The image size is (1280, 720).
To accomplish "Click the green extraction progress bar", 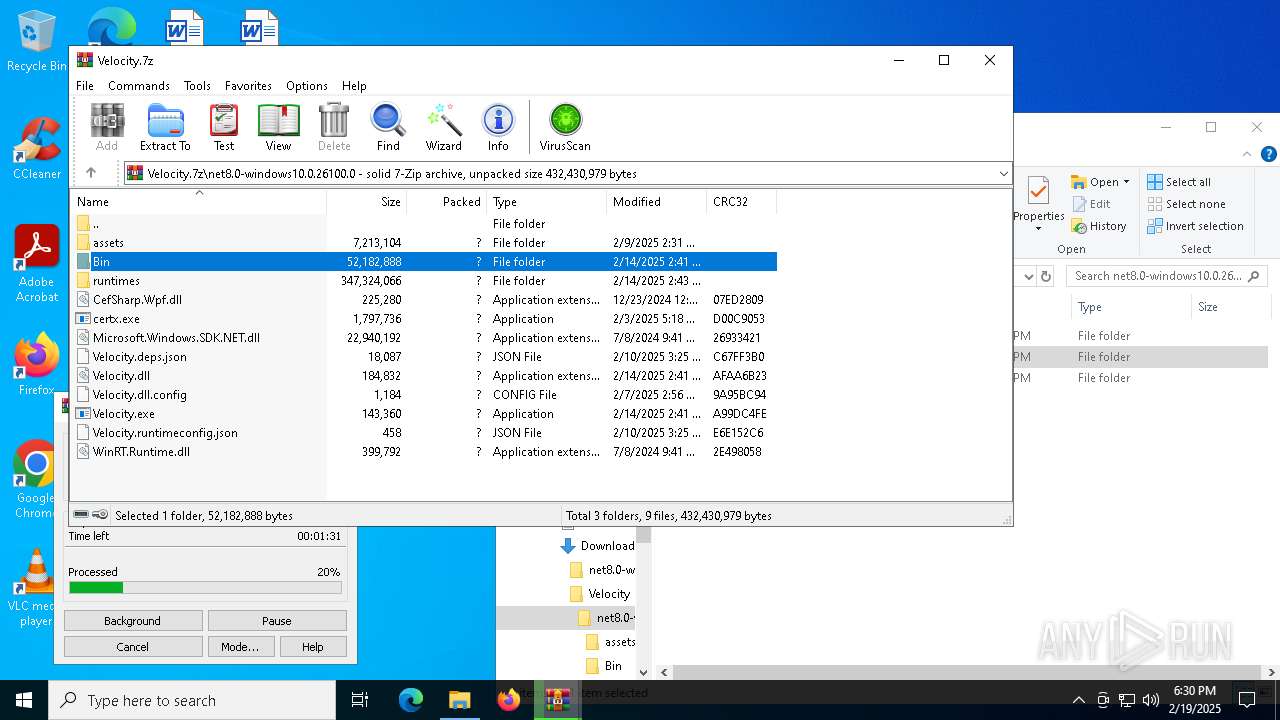I will [205, 588].
